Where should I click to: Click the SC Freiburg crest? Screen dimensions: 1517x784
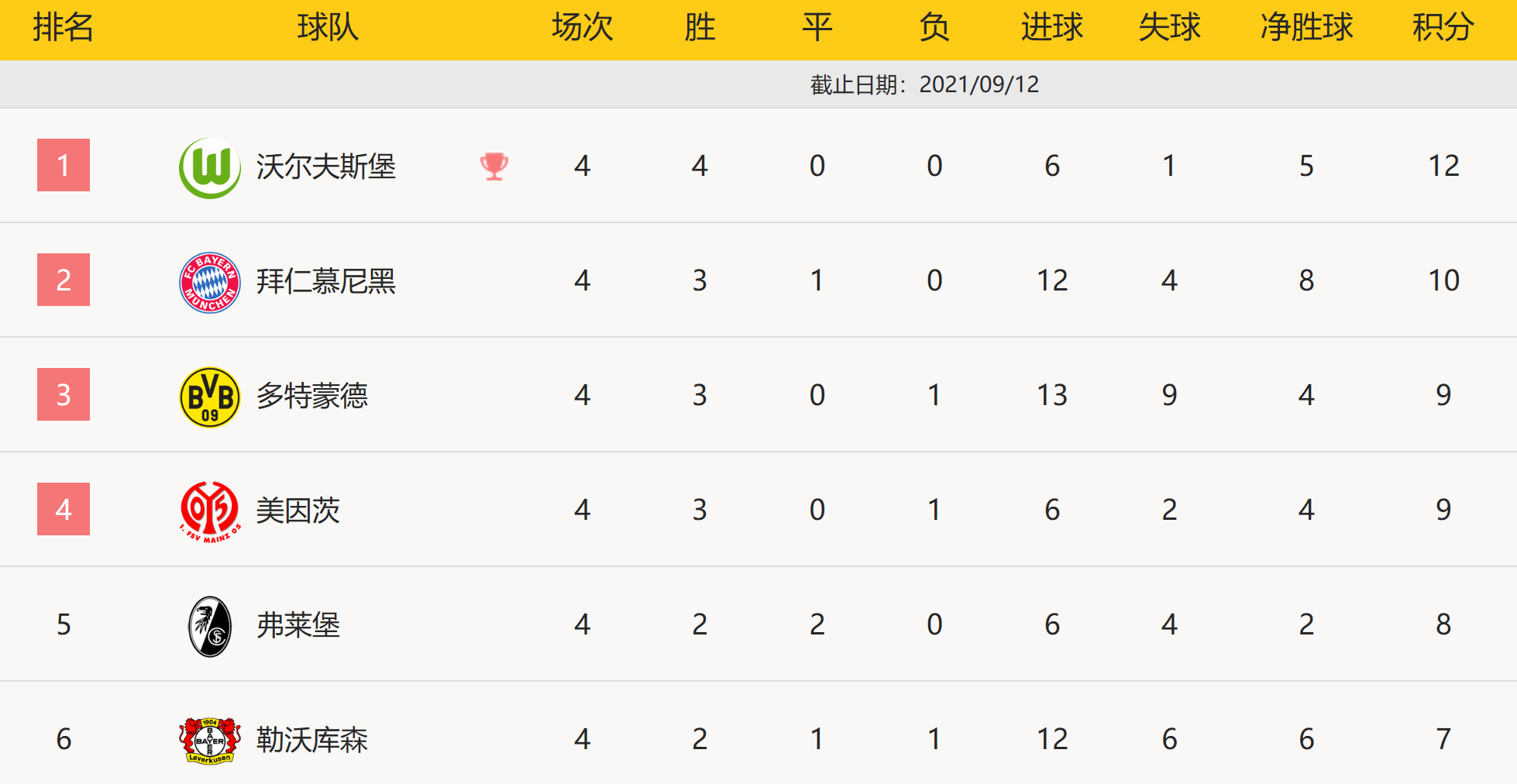coord(209,626)
